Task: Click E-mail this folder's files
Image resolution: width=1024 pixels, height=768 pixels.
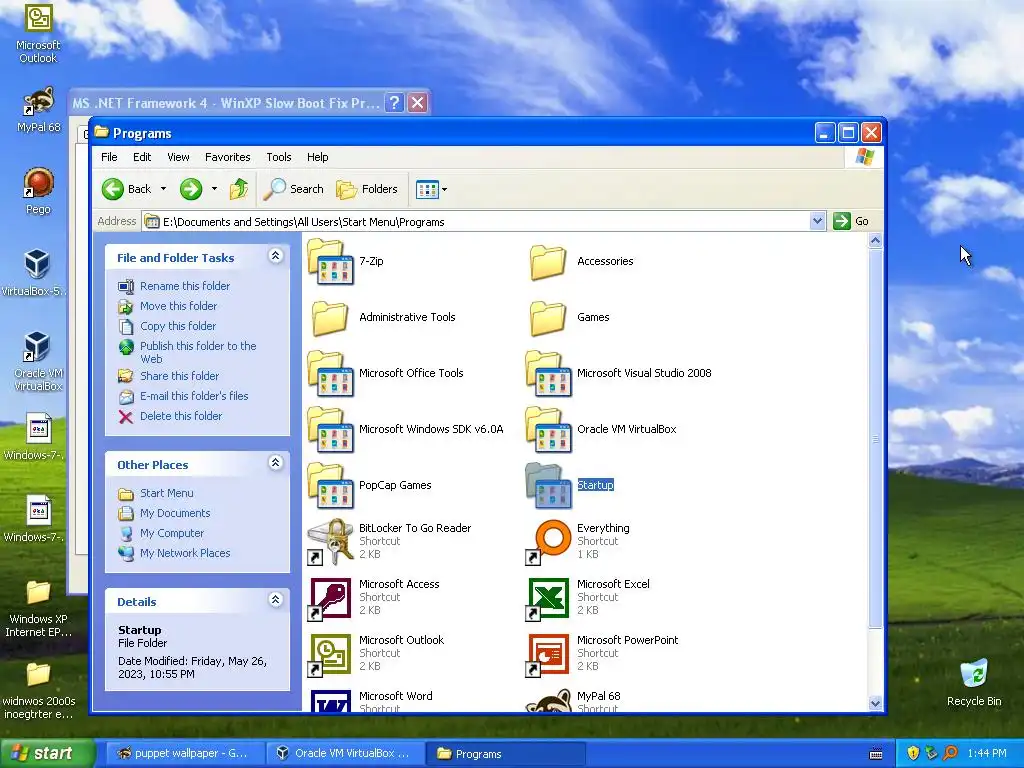Action: 194,396
